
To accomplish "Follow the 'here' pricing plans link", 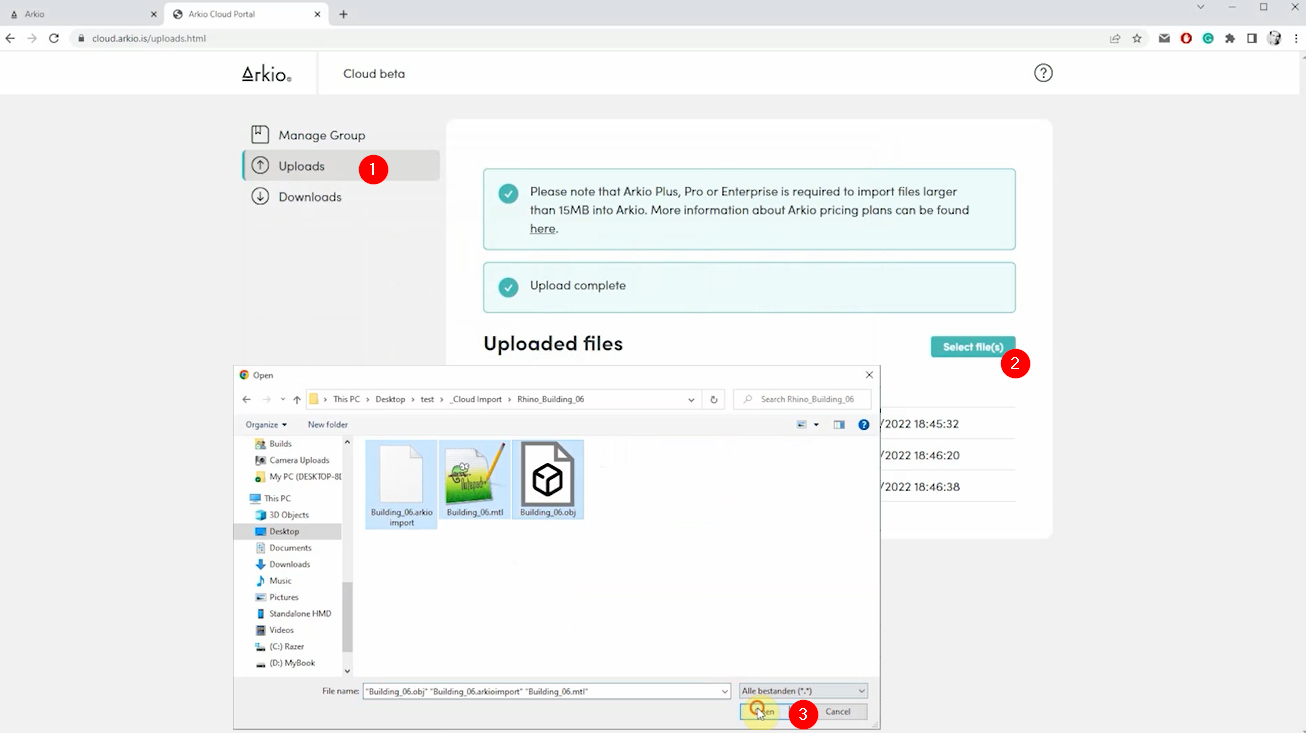I will coord(542,229).
